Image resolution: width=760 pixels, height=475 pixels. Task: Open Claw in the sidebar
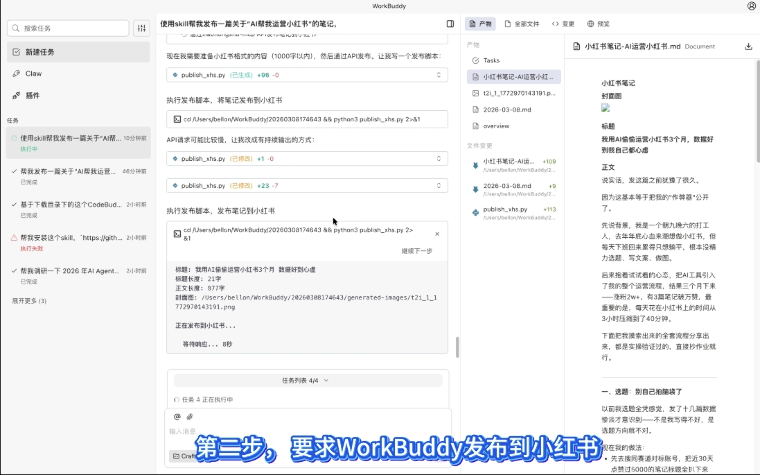coord(79,74)
